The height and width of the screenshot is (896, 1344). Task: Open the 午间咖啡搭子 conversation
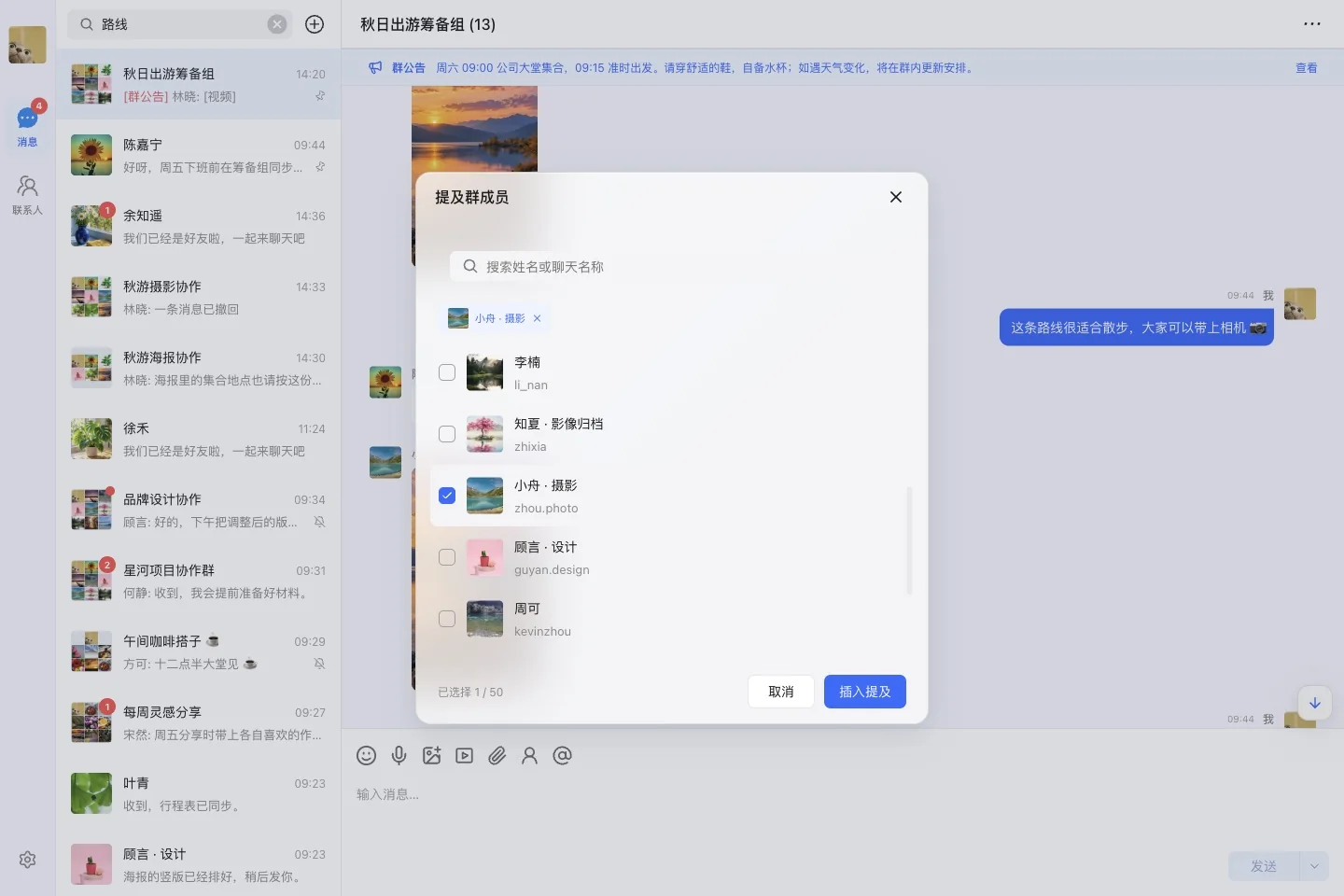198,651
